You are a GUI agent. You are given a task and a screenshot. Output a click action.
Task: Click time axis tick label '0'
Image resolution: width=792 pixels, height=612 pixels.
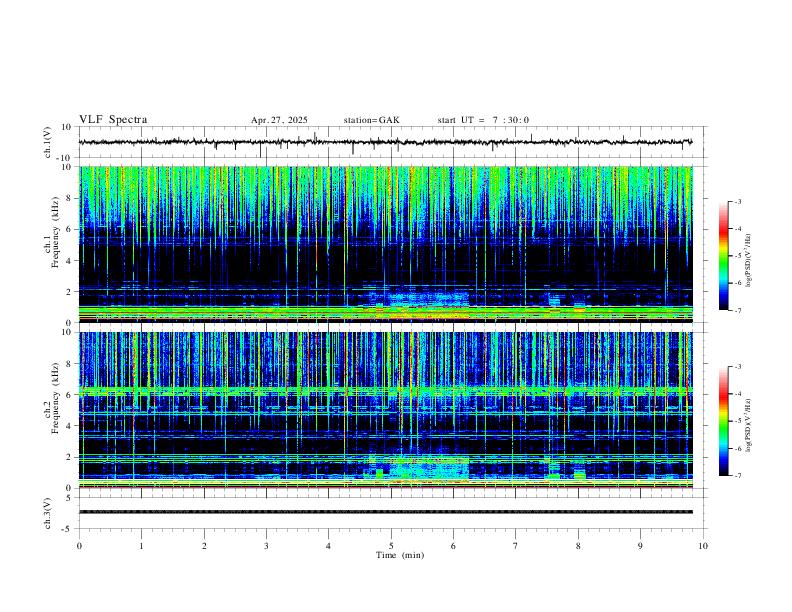coord(79,546)
